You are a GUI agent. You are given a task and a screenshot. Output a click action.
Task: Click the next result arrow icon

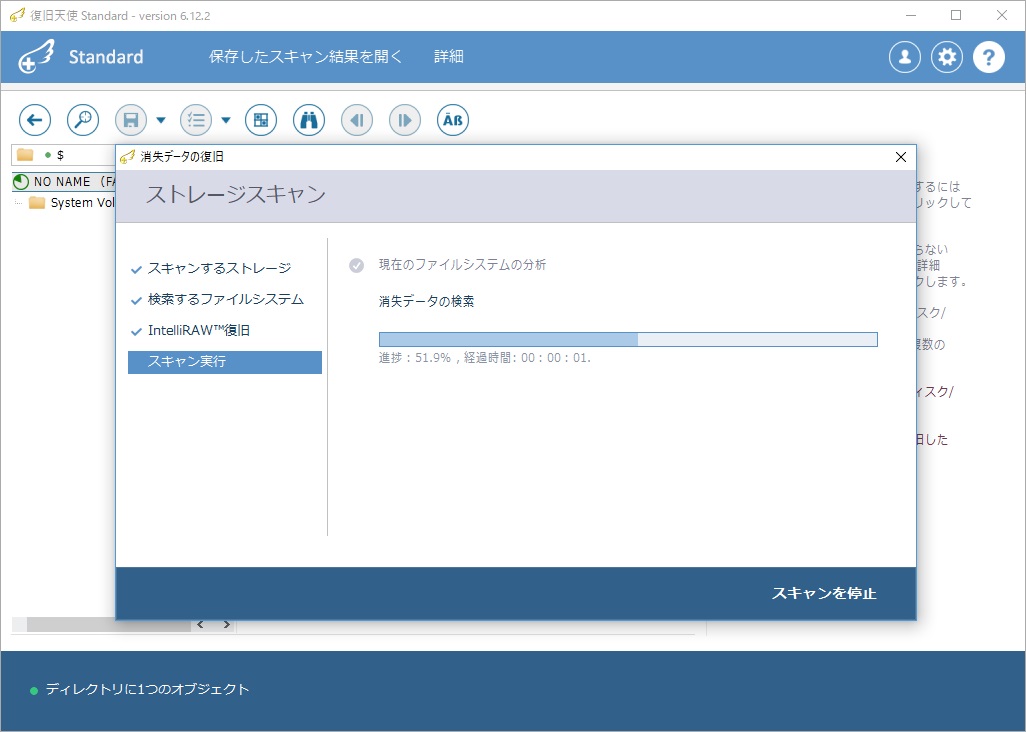(x=405, y=120)
